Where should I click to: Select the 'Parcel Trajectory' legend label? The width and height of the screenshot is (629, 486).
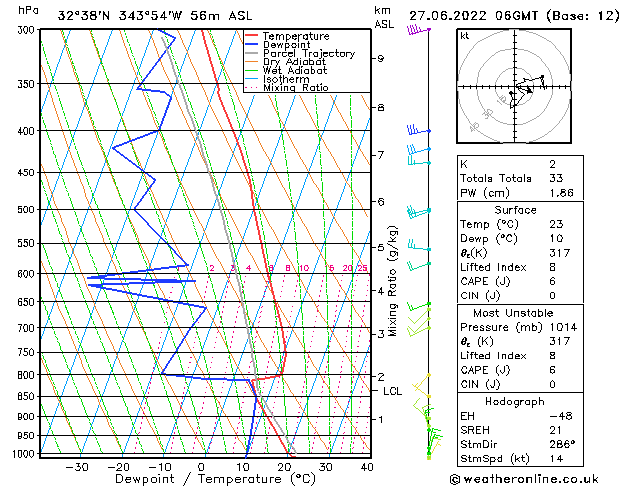(x=309, y=53)
